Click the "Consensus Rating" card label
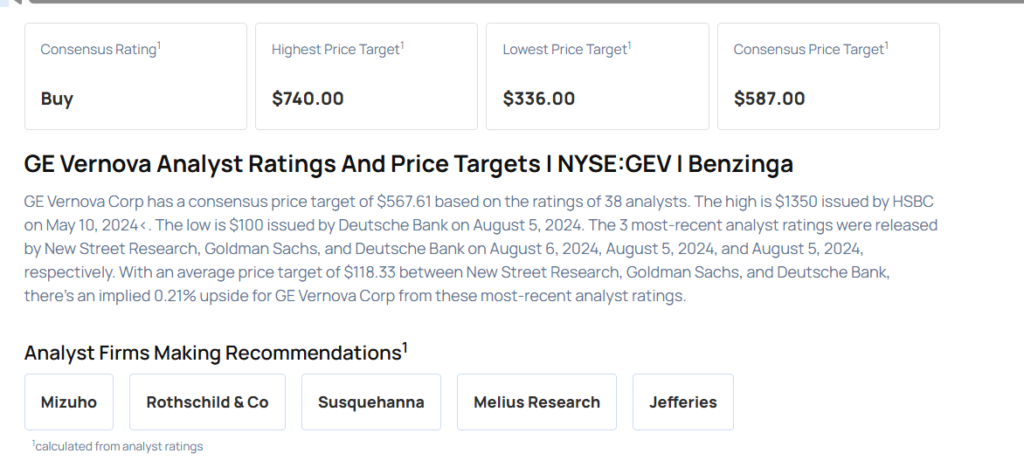 tap(100, 49)
